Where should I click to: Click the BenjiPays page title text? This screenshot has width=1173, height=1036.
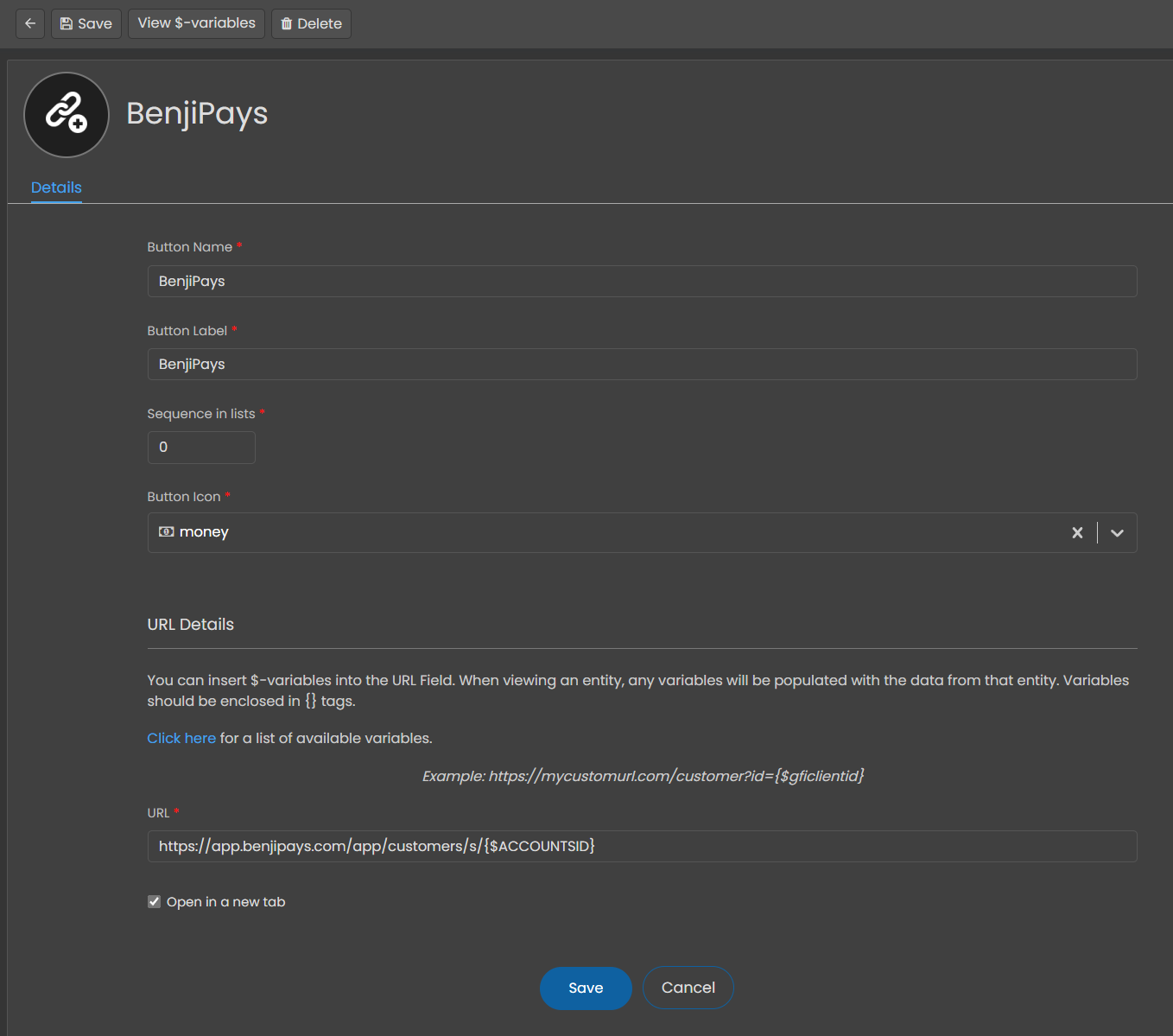(197, 113)
